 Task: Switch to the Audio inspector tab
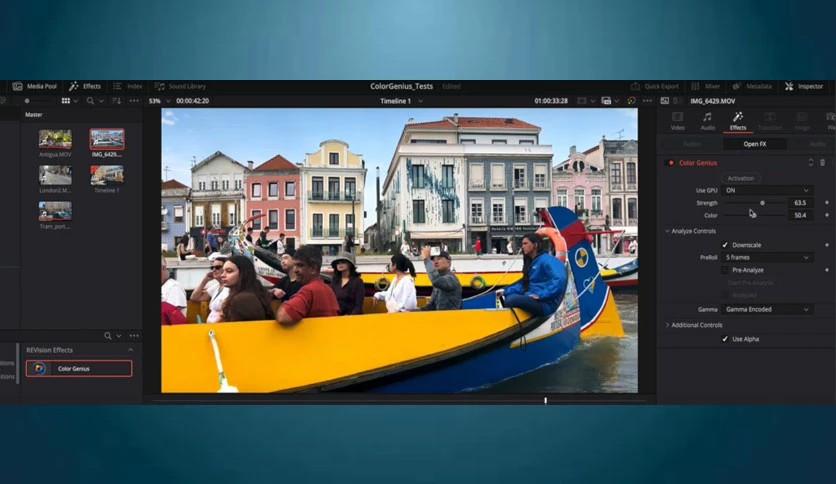click(x=708, y=121)
